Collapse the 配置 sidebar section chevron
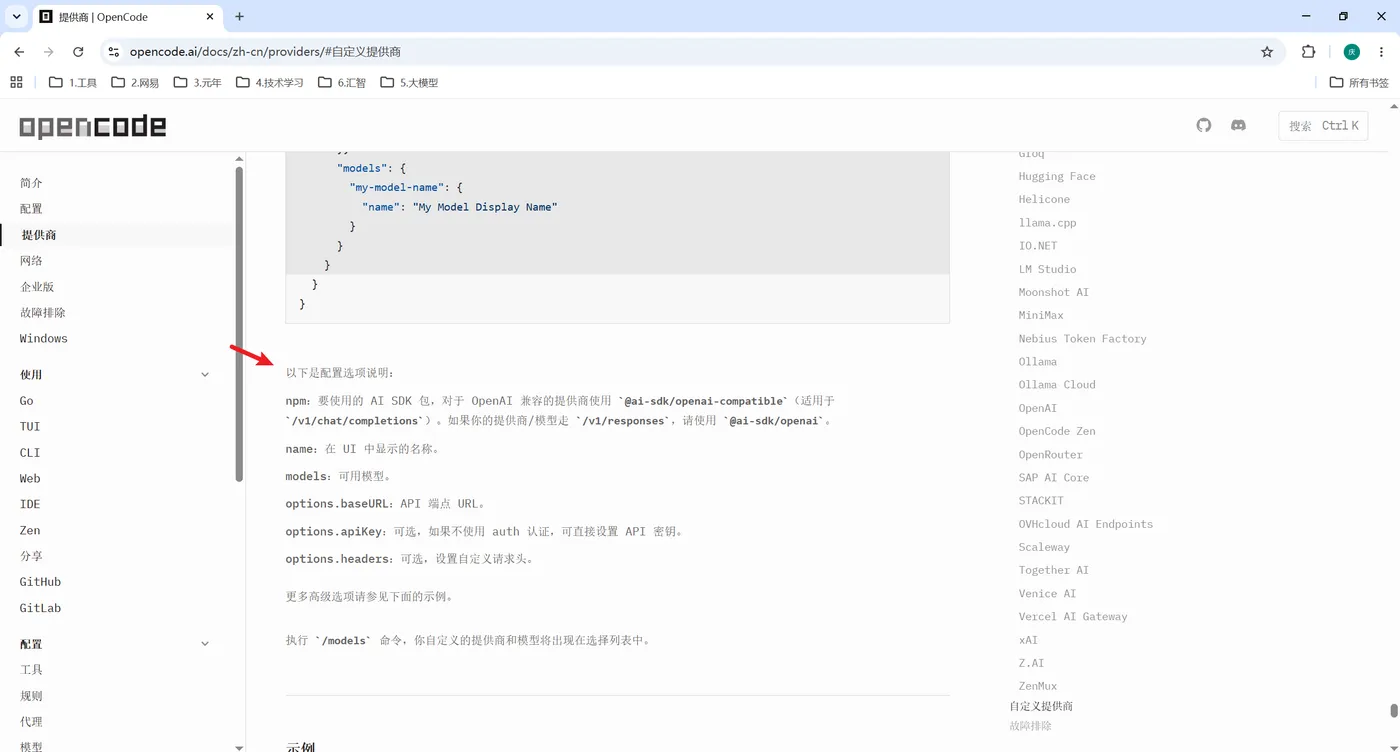Screen dimensions: 1400x752 [205, 644]
